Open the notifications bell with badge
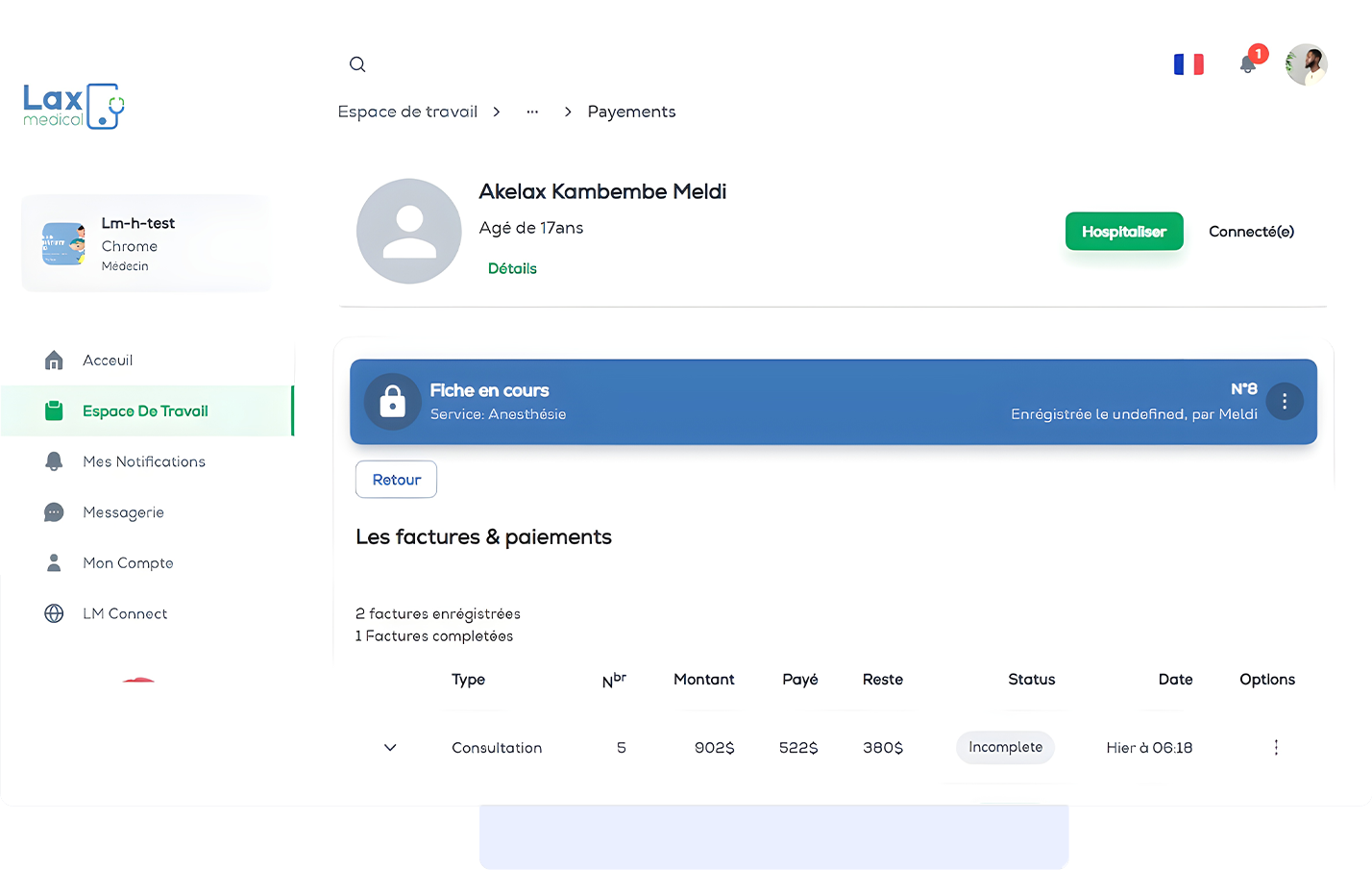 click(1248, 64)
